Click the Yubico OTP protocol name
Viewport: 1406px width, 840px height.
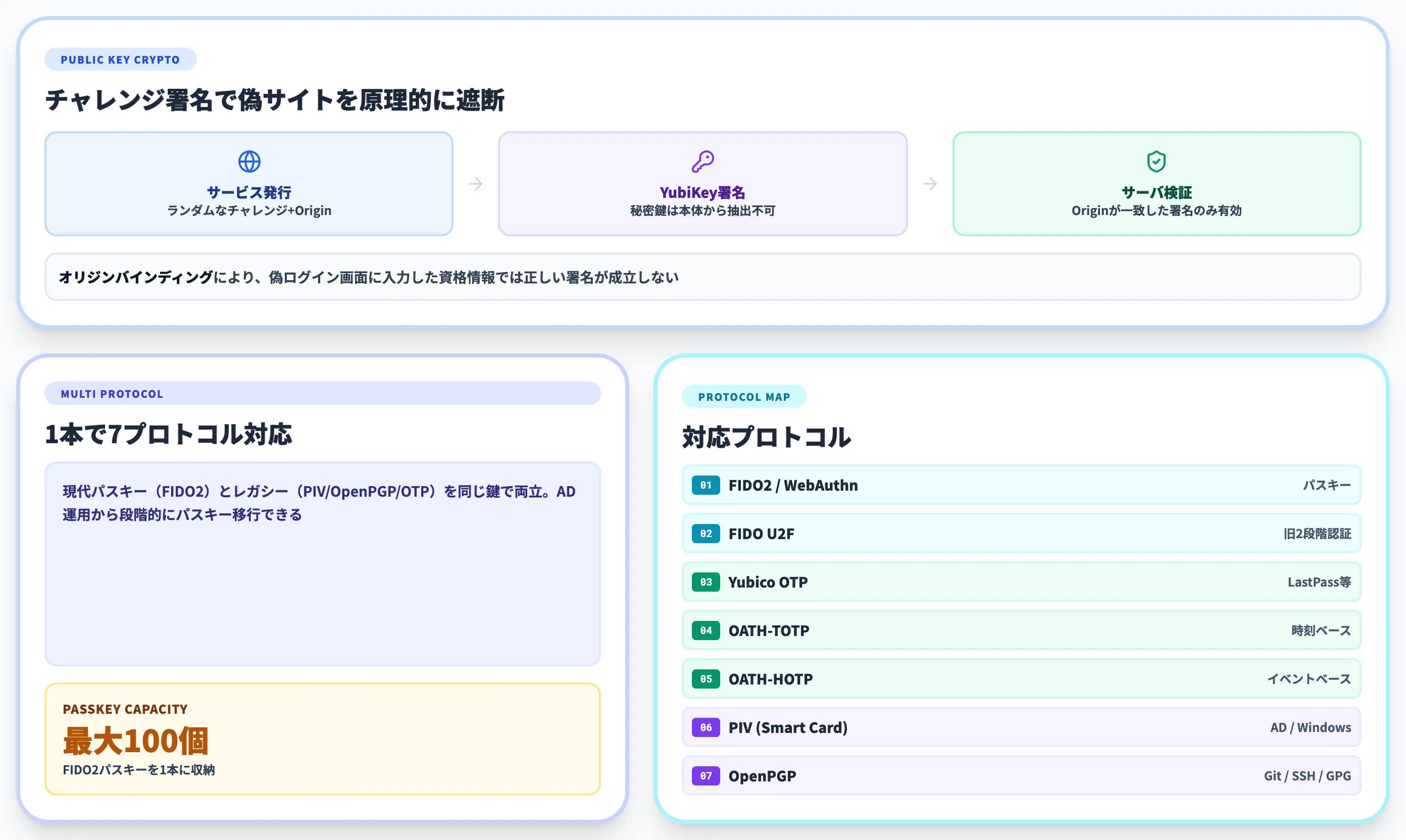(768, 582)
